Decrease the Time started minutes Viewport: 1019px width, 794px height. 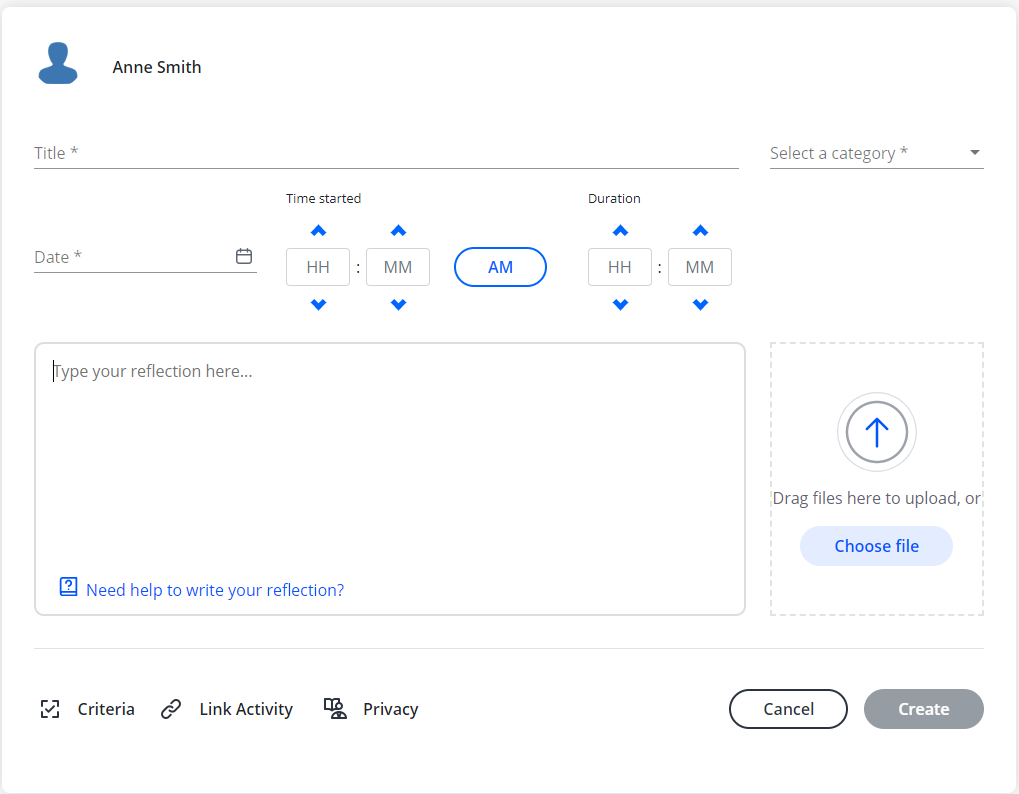tap(398, 304)
